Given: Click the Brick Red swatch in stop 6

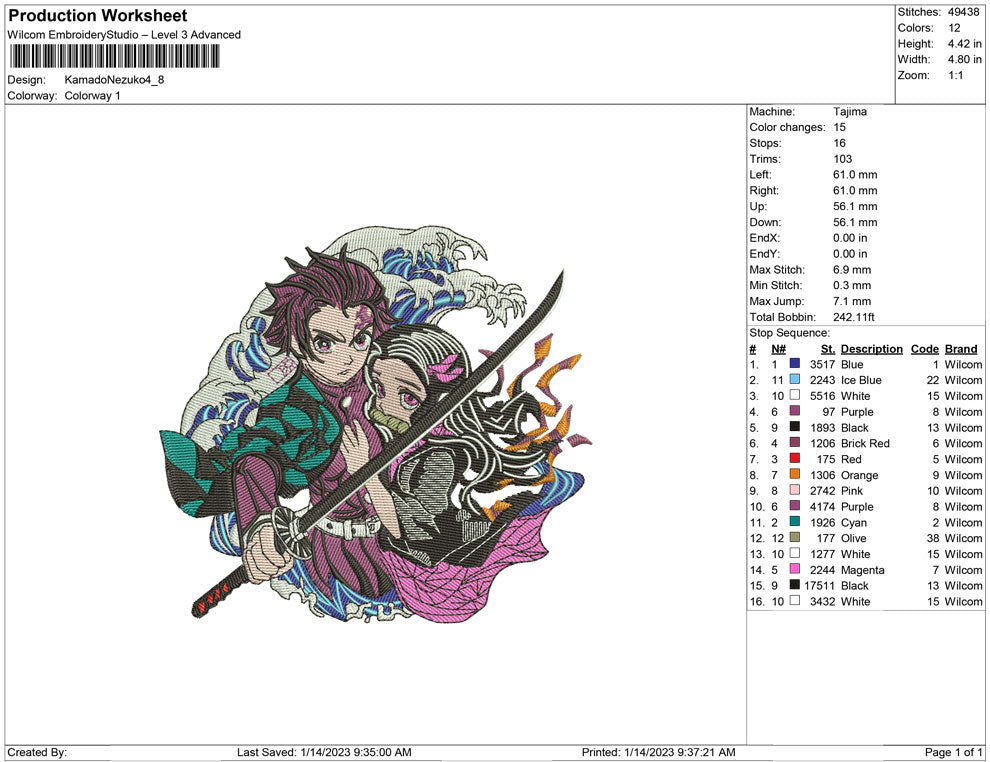Looking at the screenshot, I should [794, 443].
